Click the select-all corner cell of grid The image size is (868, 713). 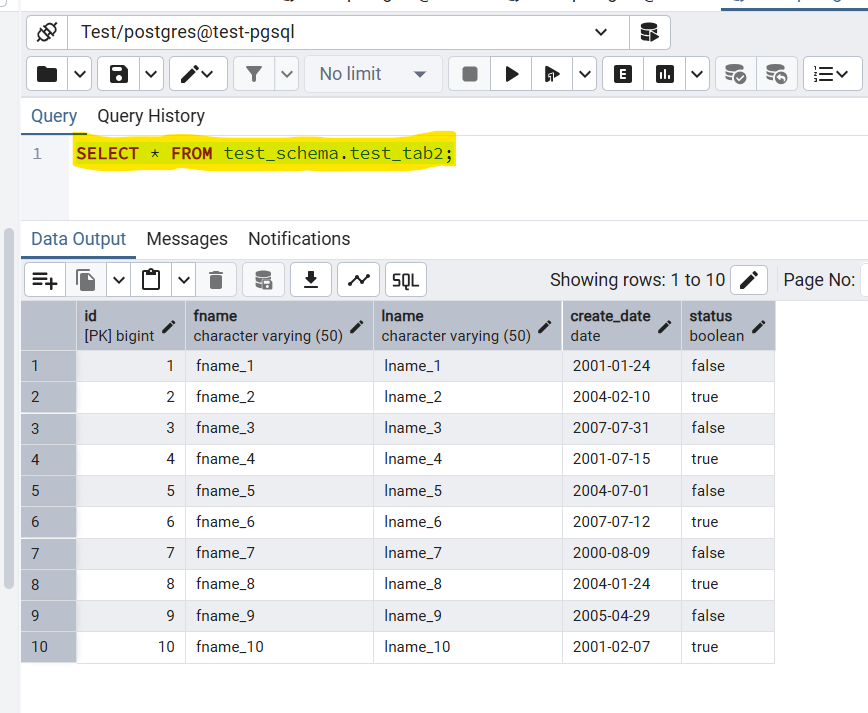(48, 326)
